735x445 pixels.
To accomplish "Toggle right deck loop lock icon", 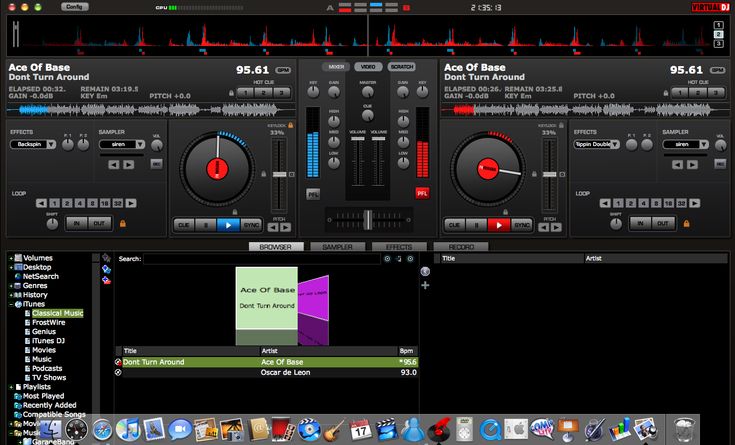I will [x=686, y=224].
